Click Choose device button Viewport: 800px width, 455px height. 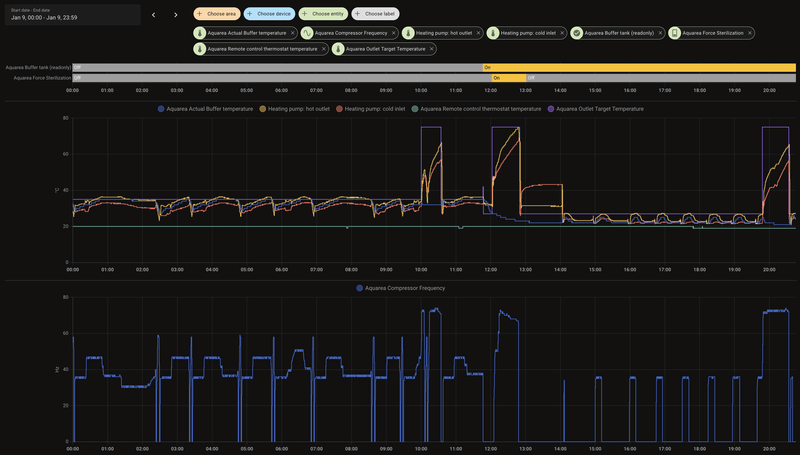[x=269, y=14]
